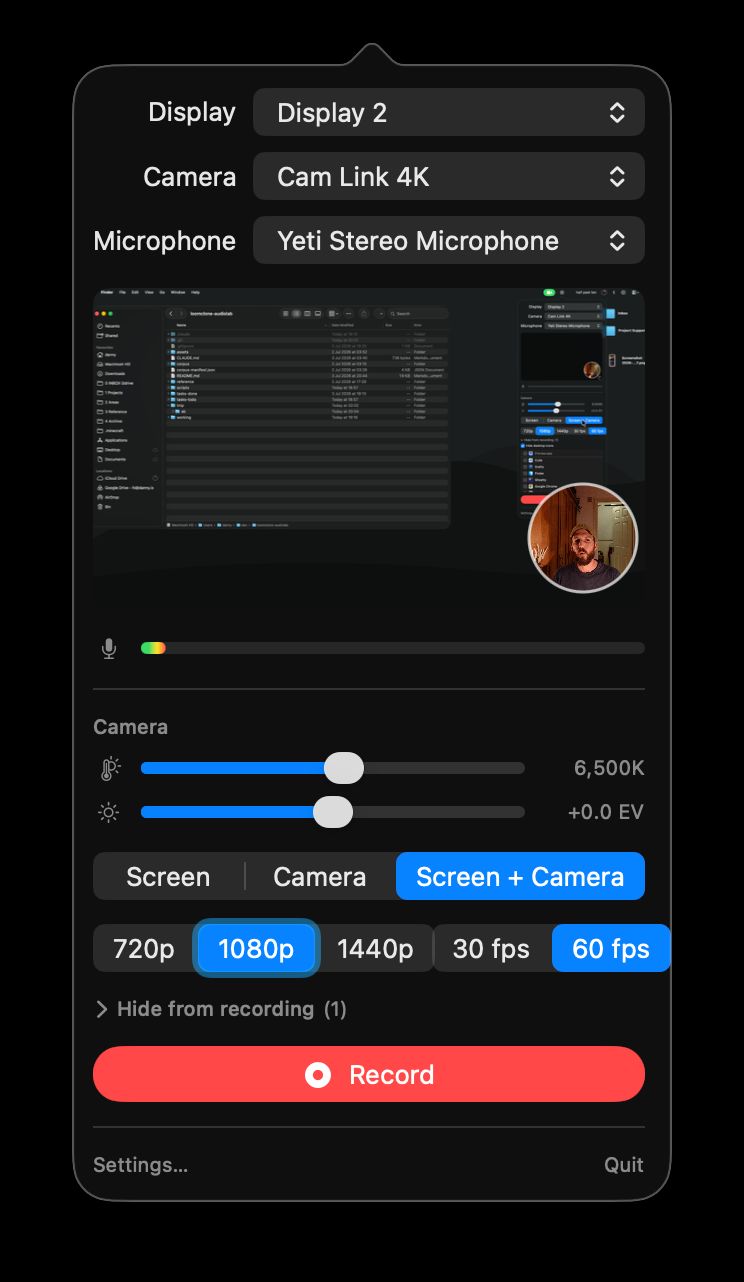The width and height of the screenshot is (744, 1282).
Task: Quit the recorder app
Action: coord(624,1165)
